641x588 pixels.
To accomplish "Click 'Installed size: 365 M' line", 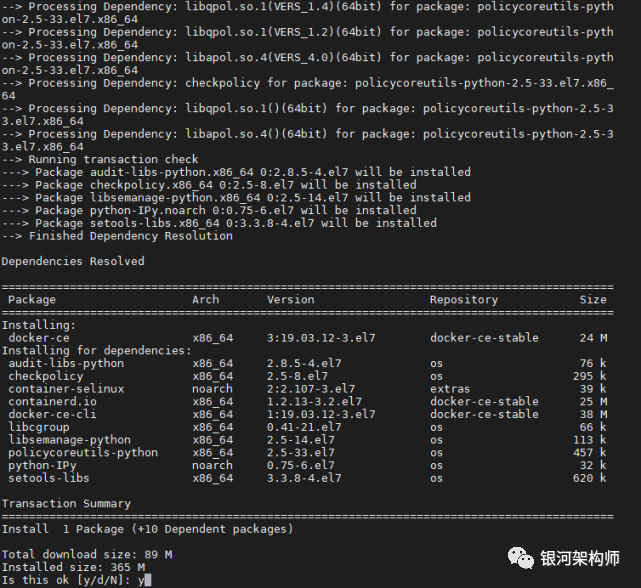I will click(x=73, y=567).
